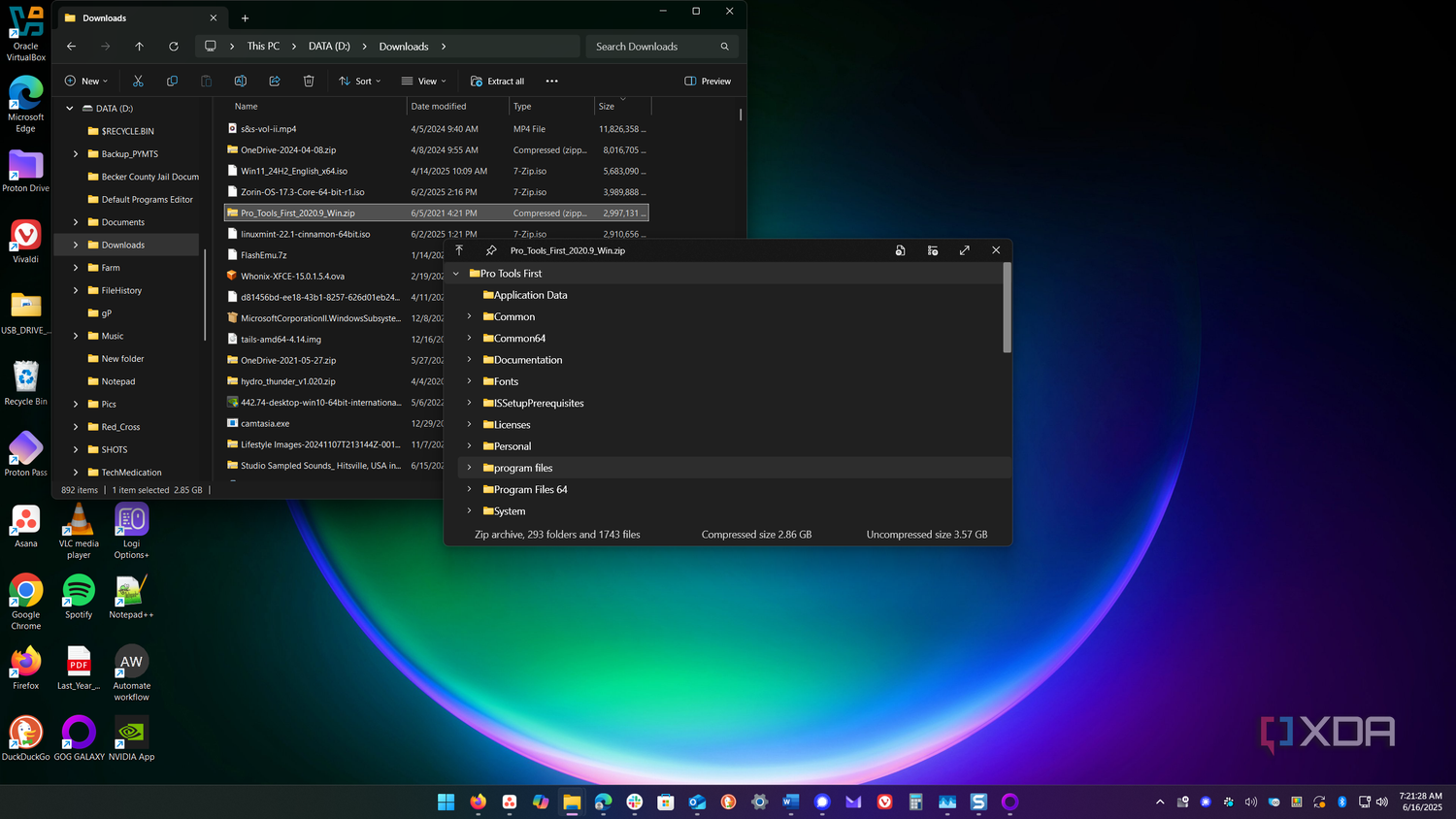This screenshot has height=819, width=1456.
Task: Pin the Pro_Tools_First zip preview window
Action: [x=491, y=250]
